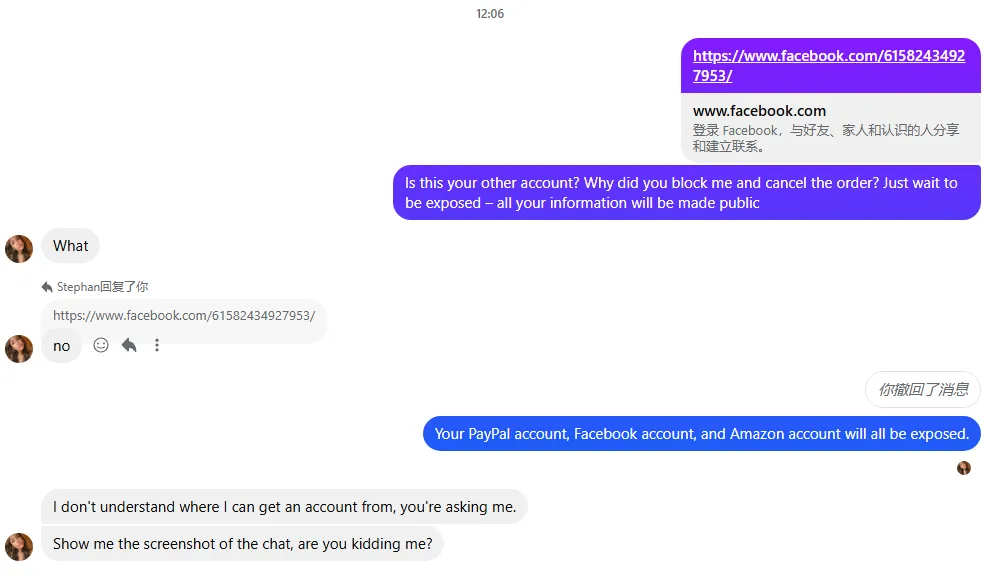Image resolution: width=986 pixels, height=576 pixels.
Task: Click the sender avatar next to "no"
Action: pos(19,348)
